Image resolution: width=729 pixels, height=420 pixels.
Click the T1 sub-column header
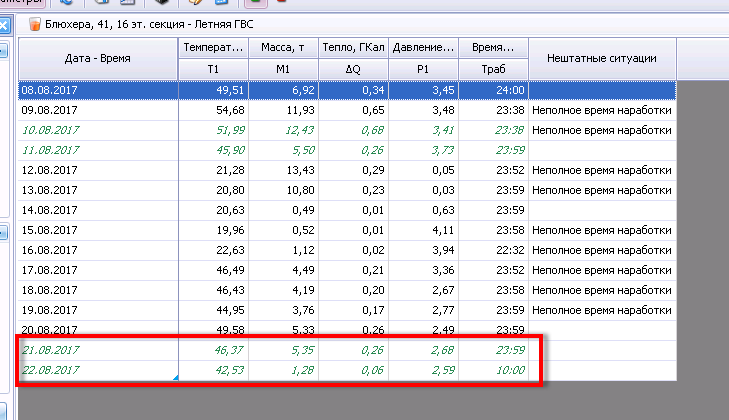213,69
